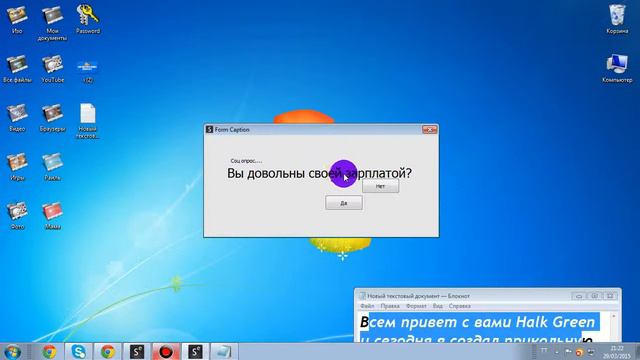Click the network tray icon
This screenshot has height=360, width=640.
coord(591,352)
